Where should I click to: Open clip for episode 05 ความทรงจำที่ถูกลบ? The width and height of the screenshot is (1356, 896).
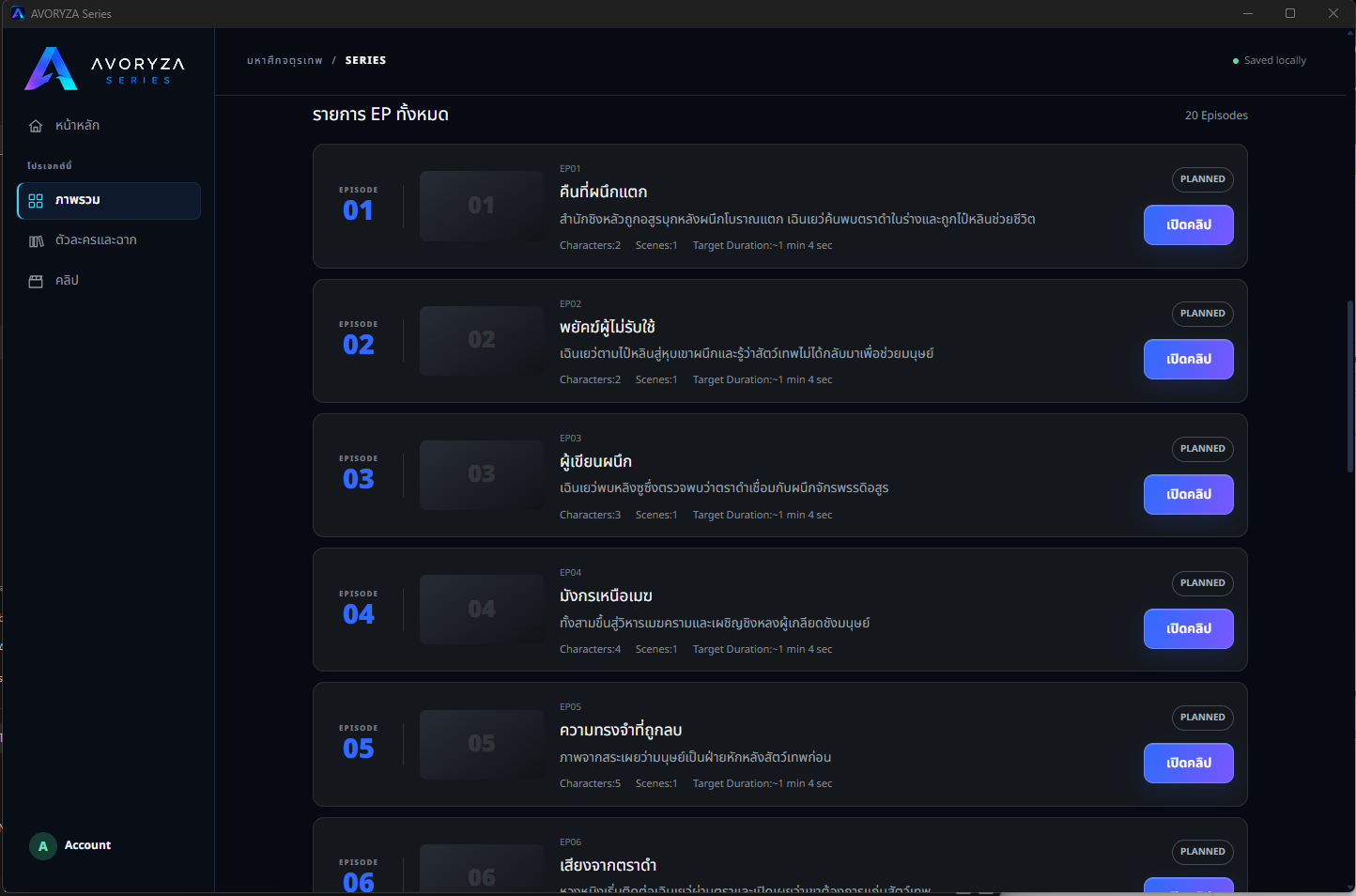(x=1189, y=764)
